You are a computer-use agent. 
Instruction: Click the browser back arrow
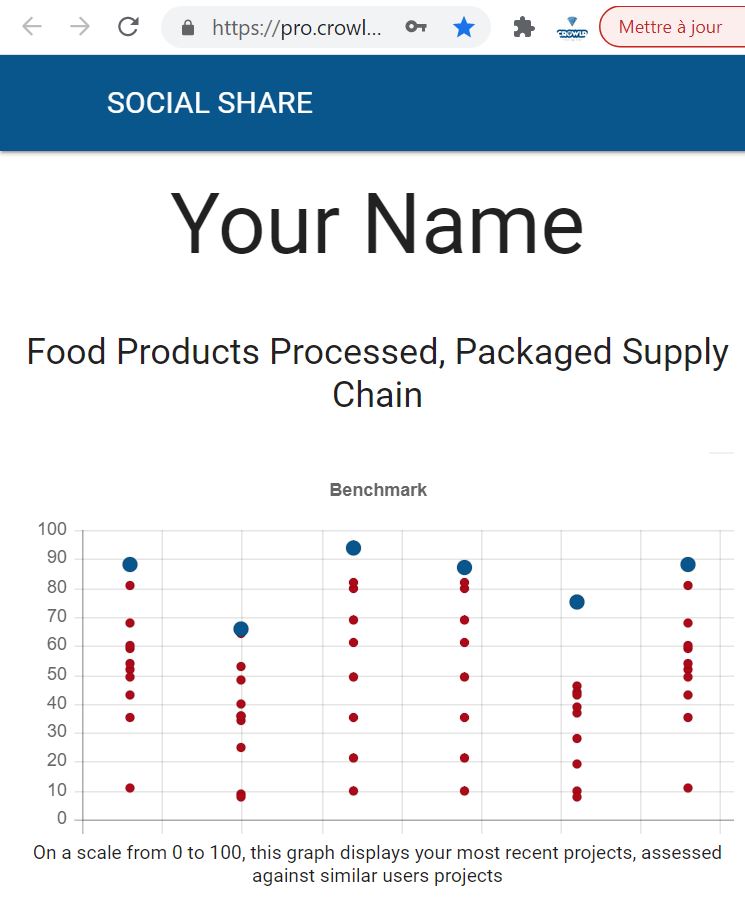pos(32,26)
